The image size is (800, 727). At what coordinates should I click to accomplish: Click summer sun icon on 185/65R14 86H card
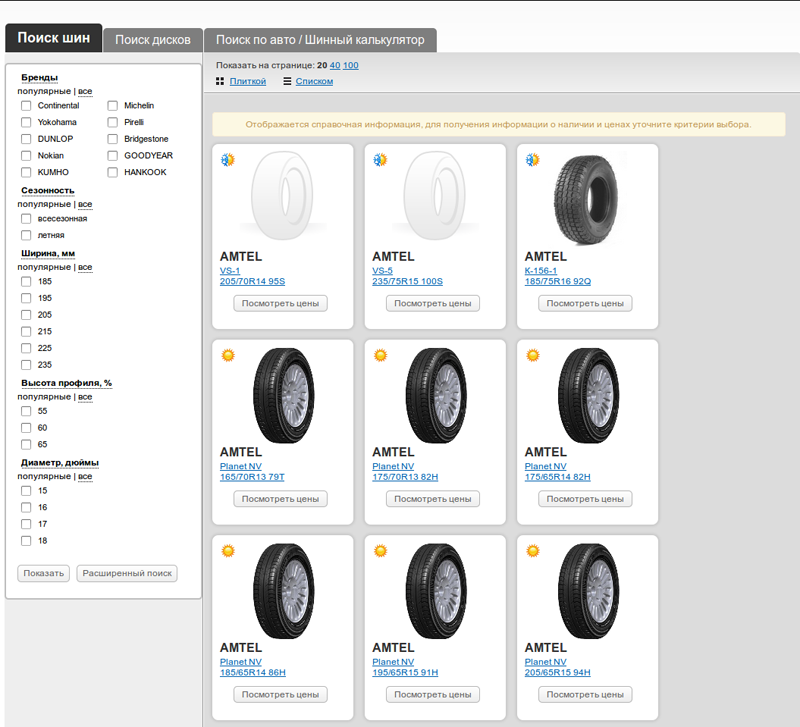[228, 550]
